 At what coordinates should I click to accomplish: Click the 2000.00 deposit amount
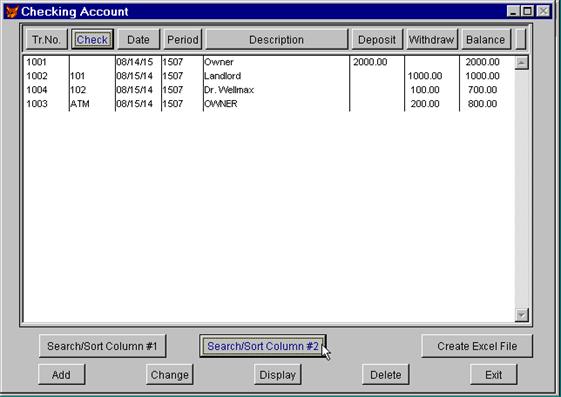pos(370,62)
